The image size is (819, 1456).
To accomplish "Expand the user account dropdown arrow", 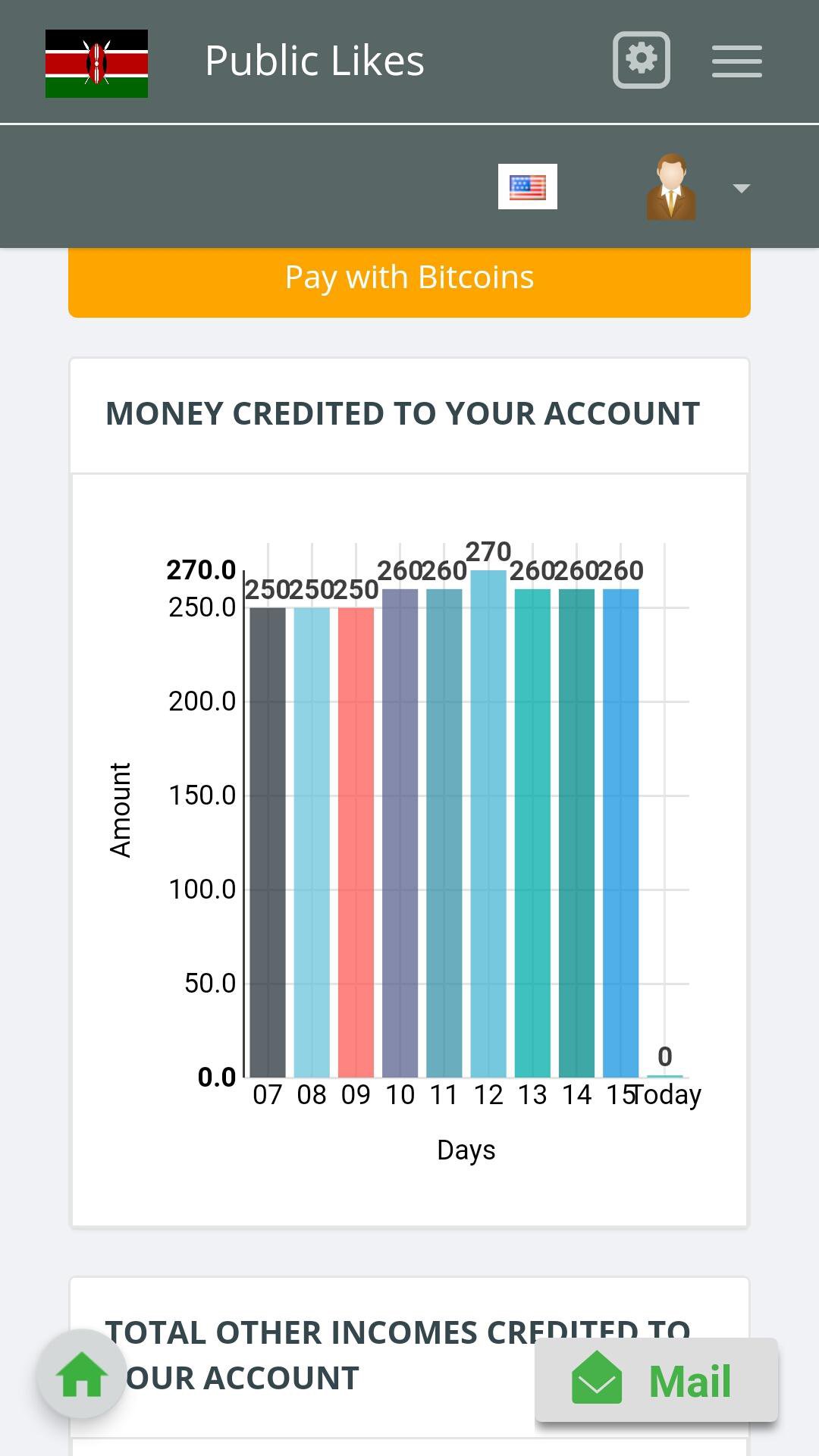I will click(742, 188).
